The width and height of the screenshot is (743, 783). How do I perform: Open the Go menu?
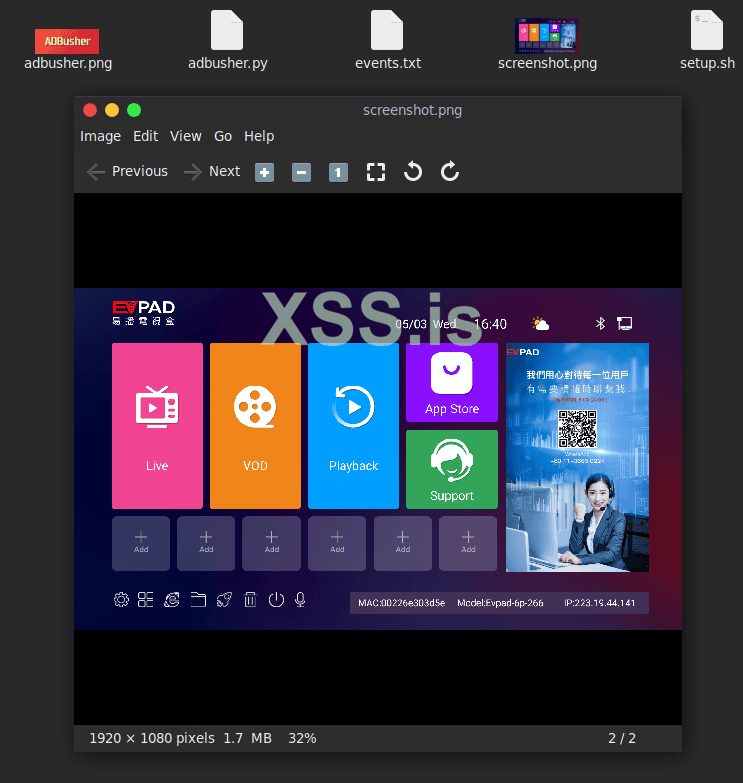pyautogui.click(x=223, y=136)
